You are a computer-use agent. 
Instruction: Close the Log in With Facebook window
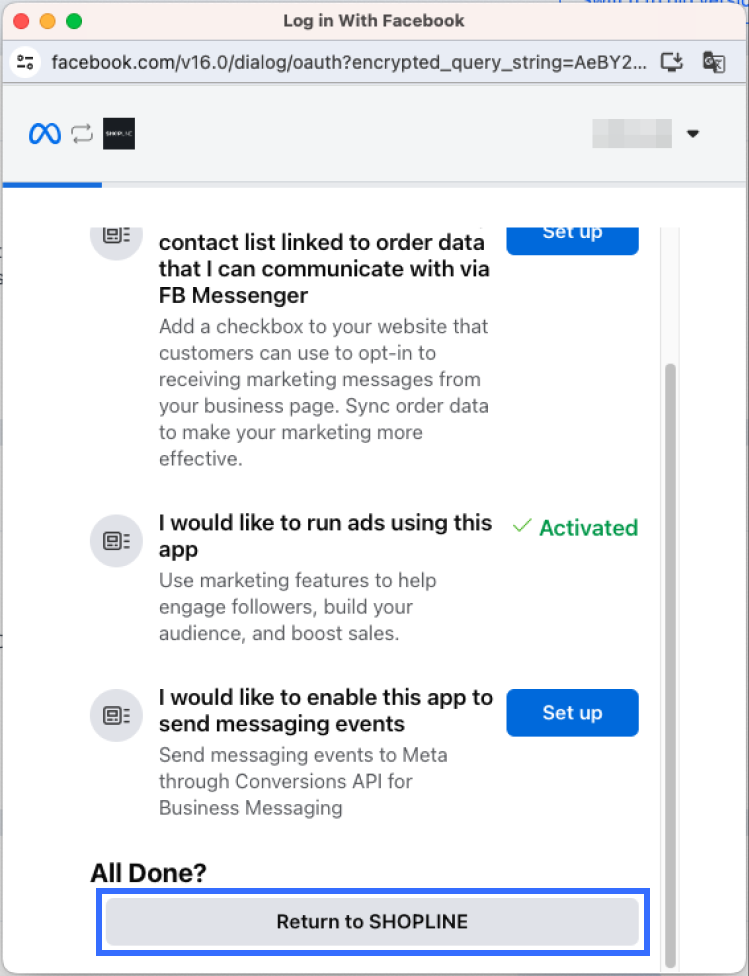click(21, 21)
